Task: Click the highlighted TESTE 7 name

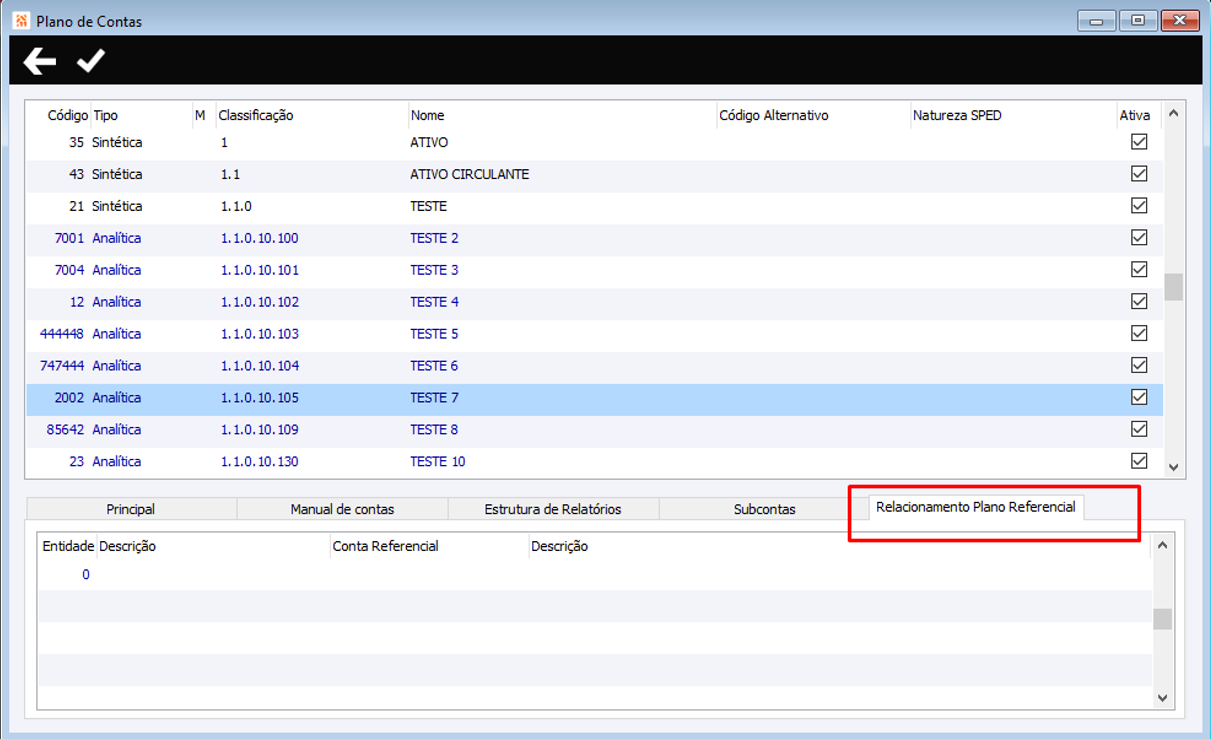Action: pos(434,398)
